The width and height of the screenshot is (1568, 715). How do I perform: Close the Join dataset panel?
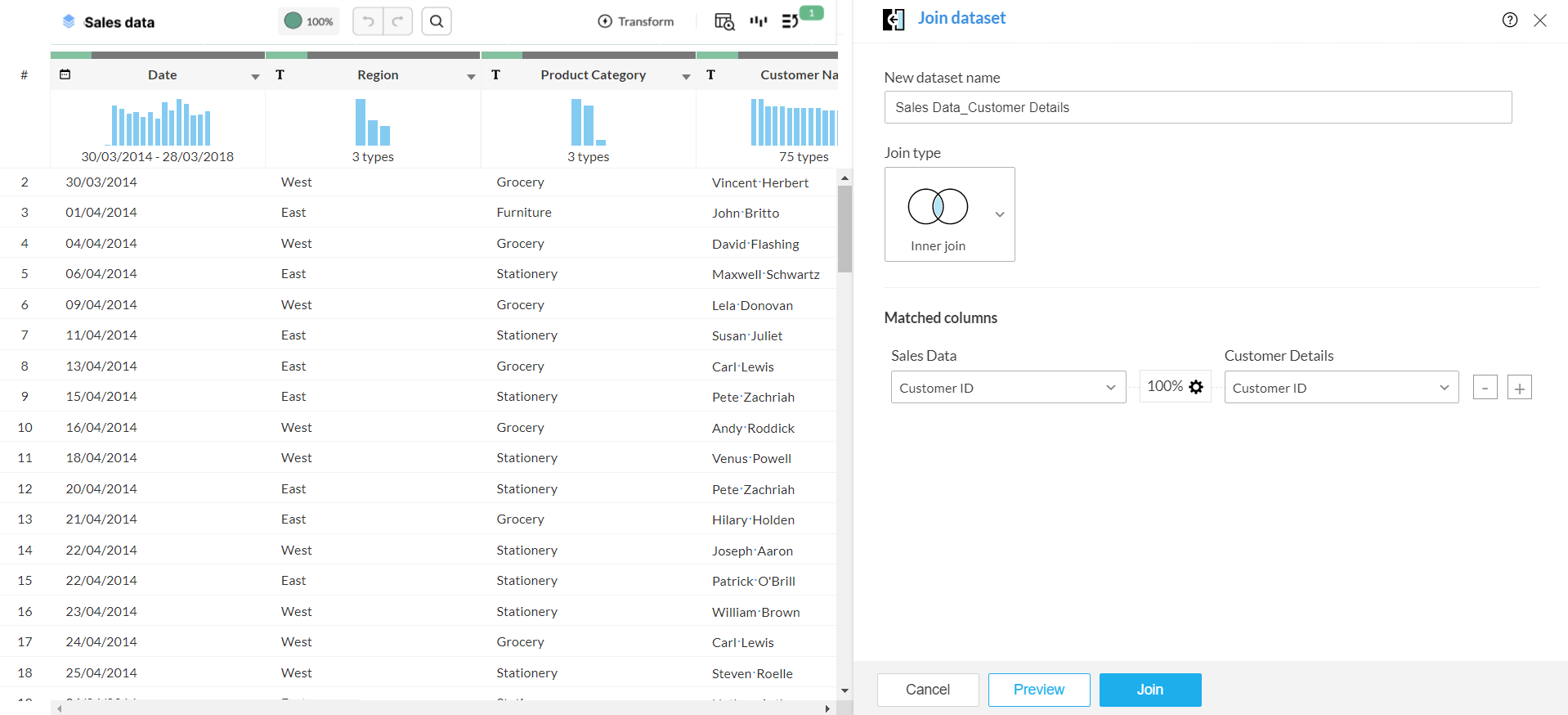click(1540, 20)
